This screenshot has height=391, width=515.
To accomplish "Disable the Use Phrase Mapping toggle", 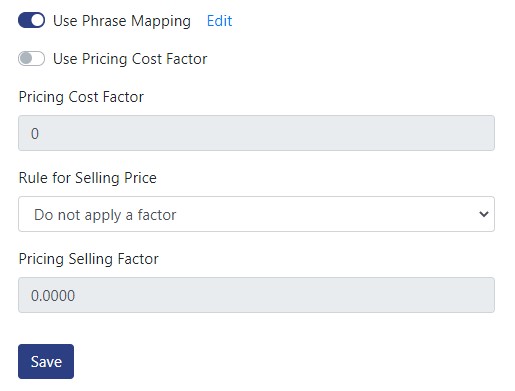I will point(31,20).
